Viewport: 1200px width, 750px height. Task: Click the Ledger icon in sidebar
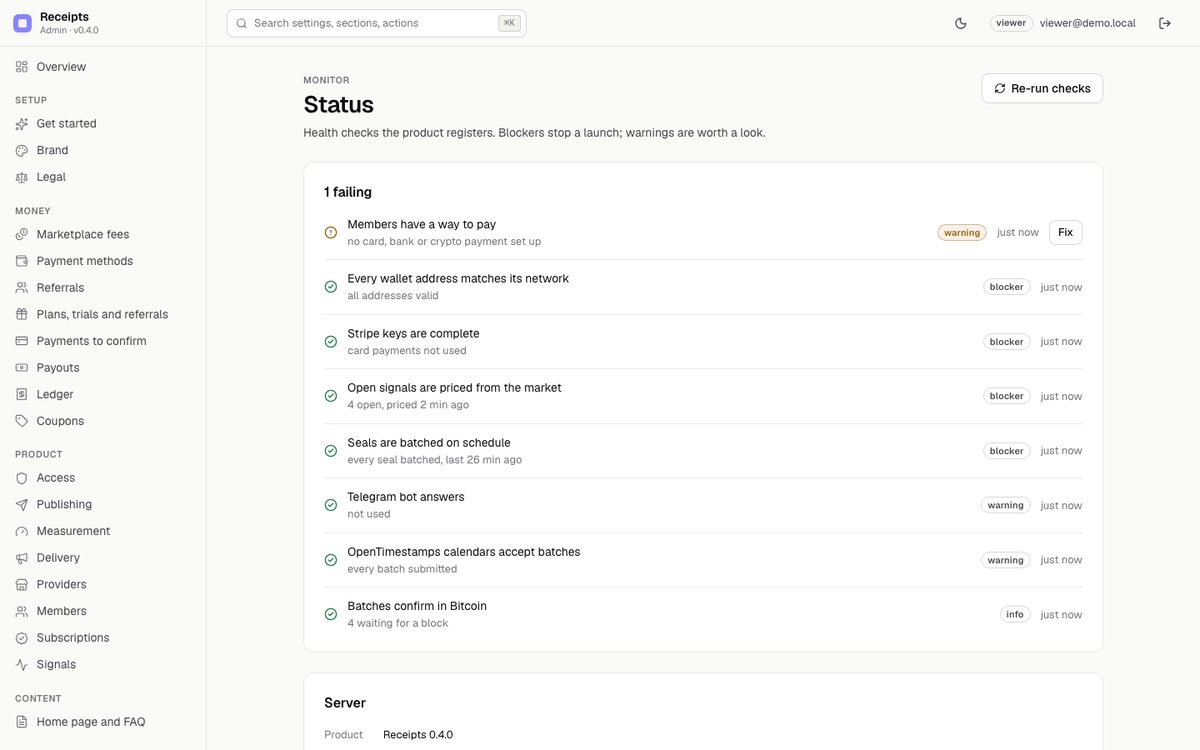pos(22,394)
